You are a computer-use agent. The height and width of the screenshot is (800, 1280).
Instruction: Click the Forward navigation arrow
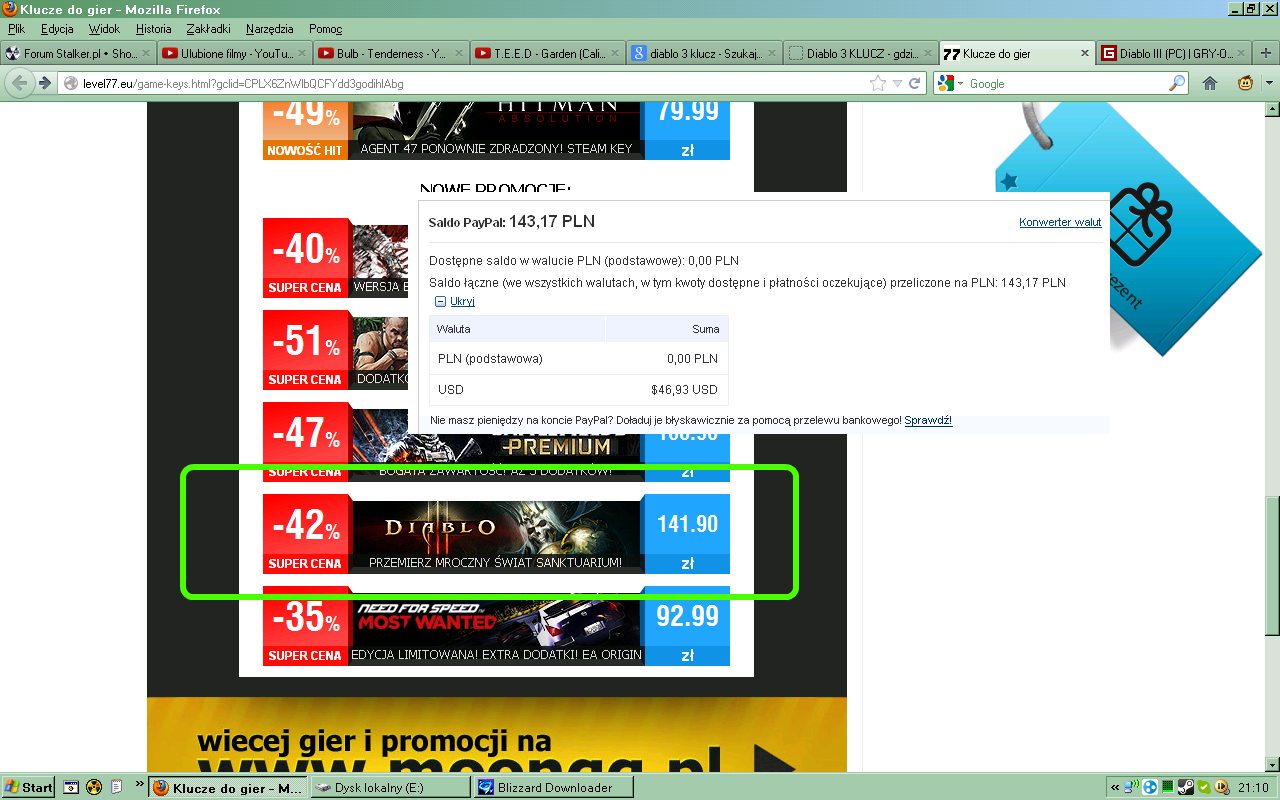point(44,83)
